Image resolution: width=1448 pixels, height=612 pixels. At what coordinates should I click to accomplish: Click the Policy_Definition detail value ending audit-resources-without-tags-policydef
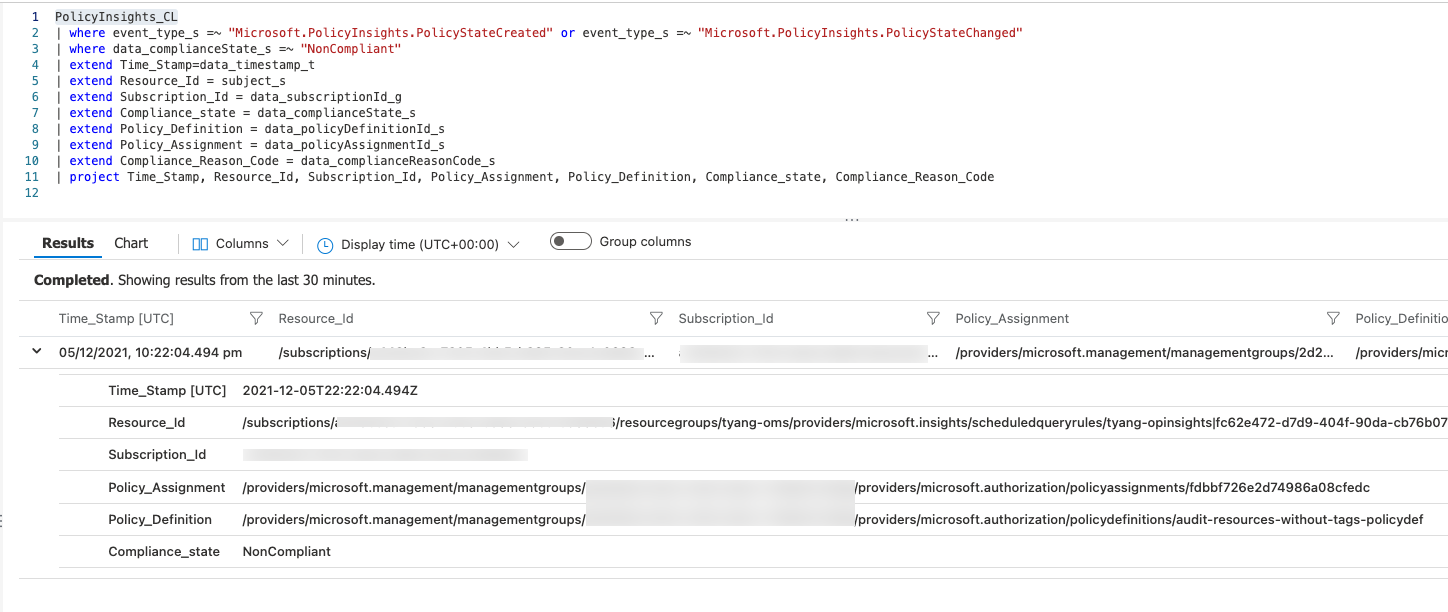click(x=833, y=519)
